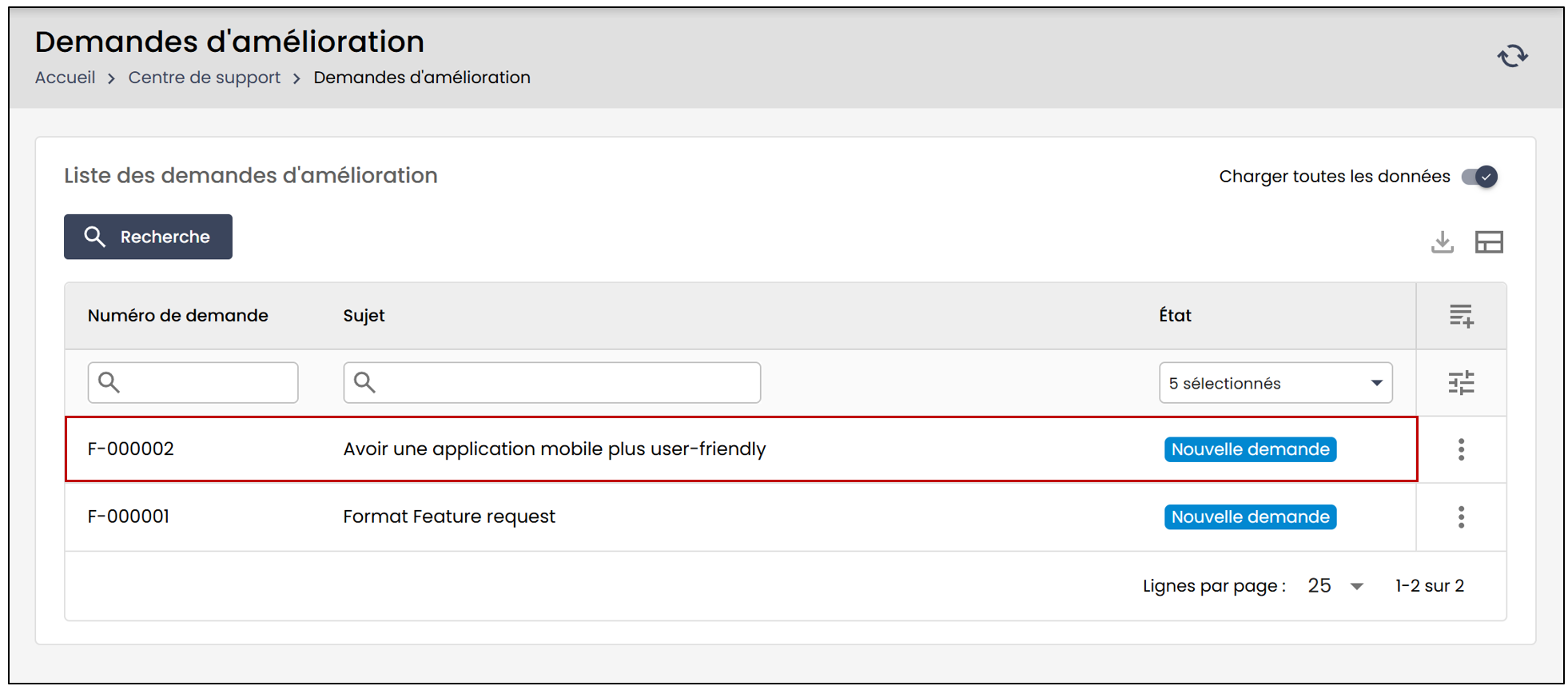Go to the Accueil breadcrumb
Image resolution: width=1568 pixels, height=690 pixels.
tap(65, 78)
